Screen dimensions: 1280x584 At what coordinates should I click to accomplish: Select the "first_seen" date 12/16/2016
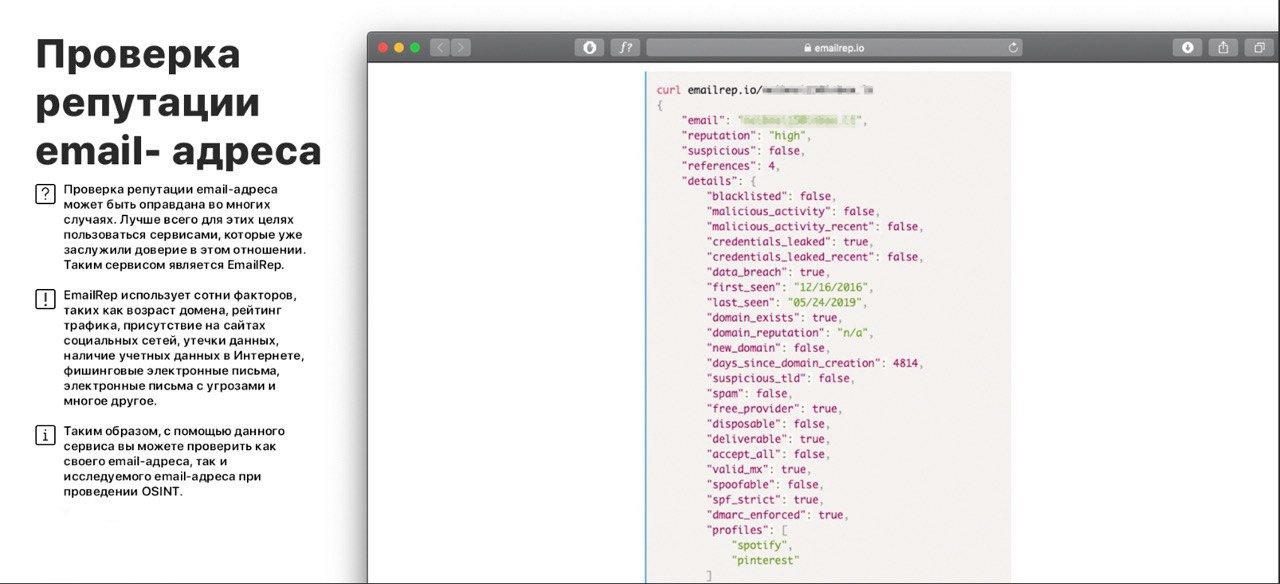836,287
